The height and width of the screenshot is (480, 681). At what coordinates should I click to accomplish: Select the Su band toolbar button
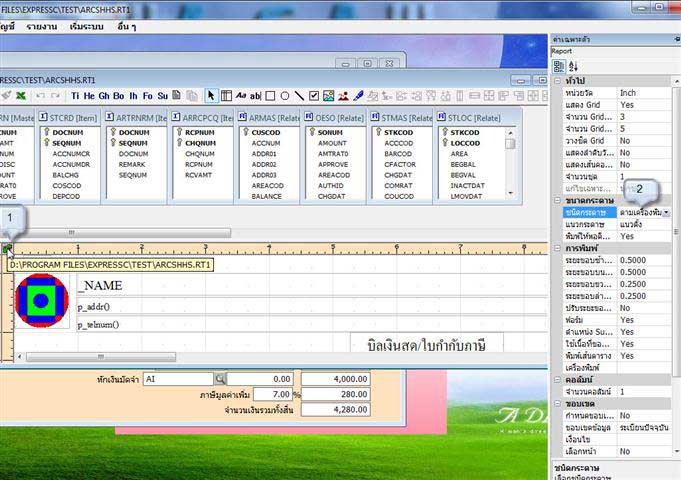162,96
